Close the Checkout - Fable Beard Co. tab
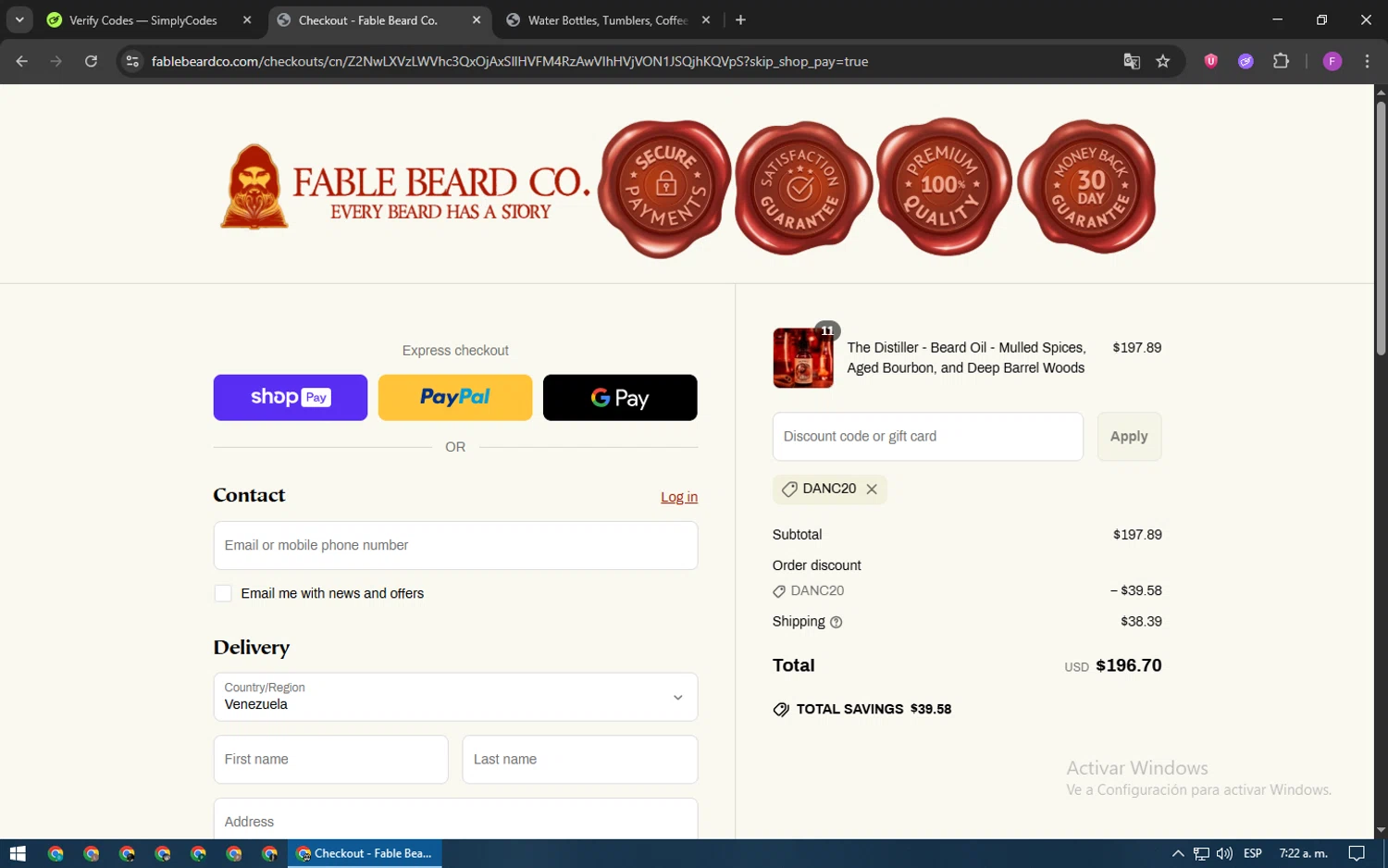 [476, 20]
